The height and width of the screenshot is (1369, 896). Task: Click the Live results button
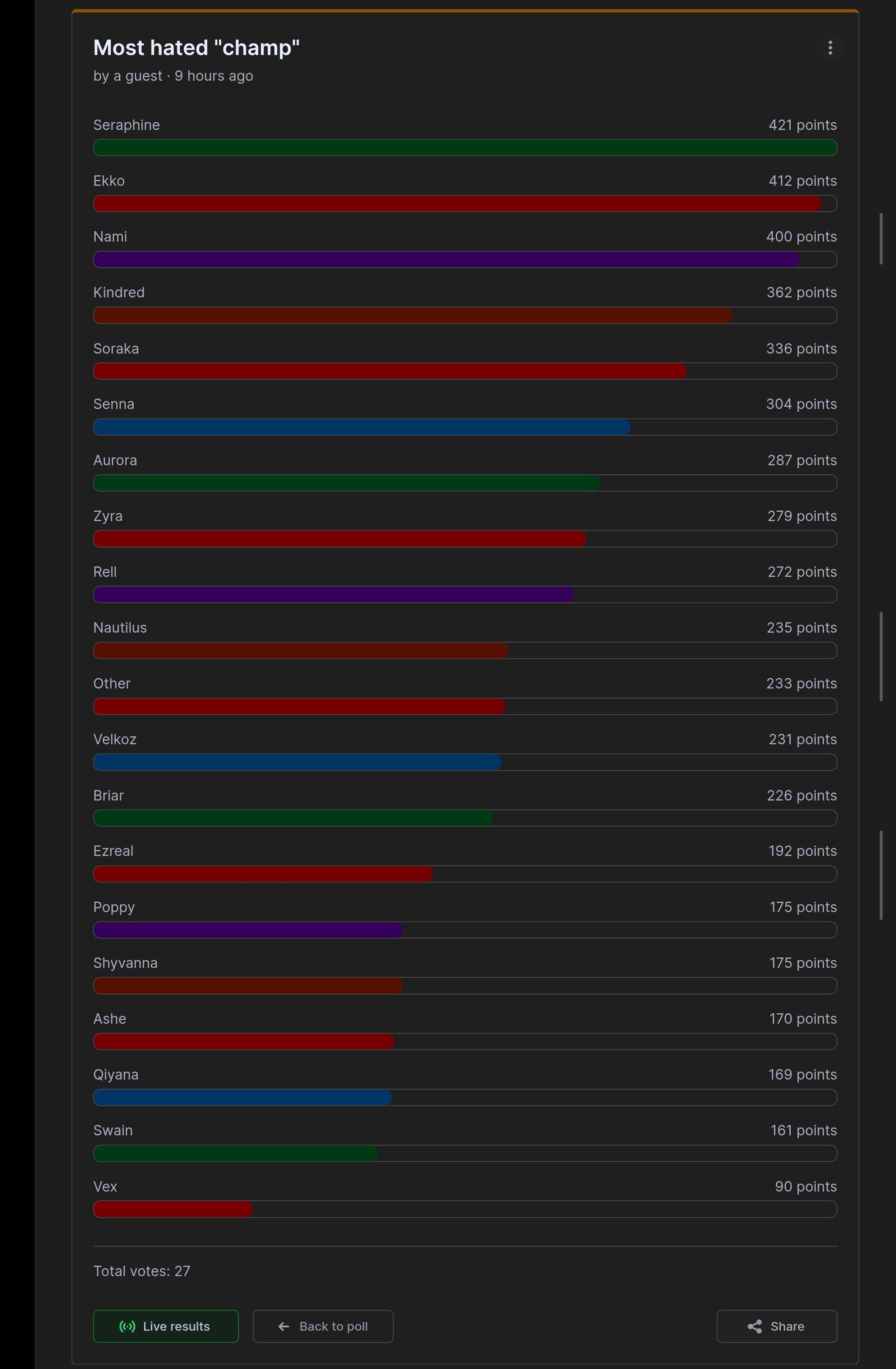click(166, 1326)
